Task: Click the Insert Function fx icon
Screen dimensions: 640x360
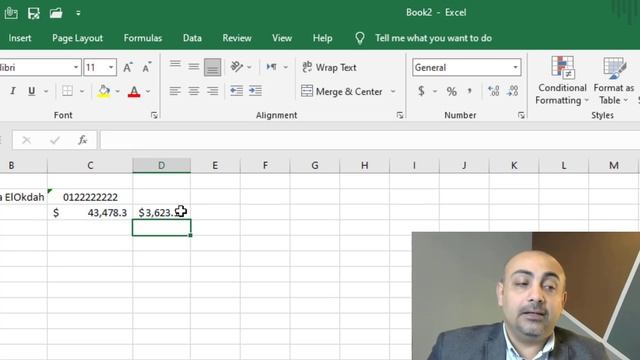Action: pos(82,140)
